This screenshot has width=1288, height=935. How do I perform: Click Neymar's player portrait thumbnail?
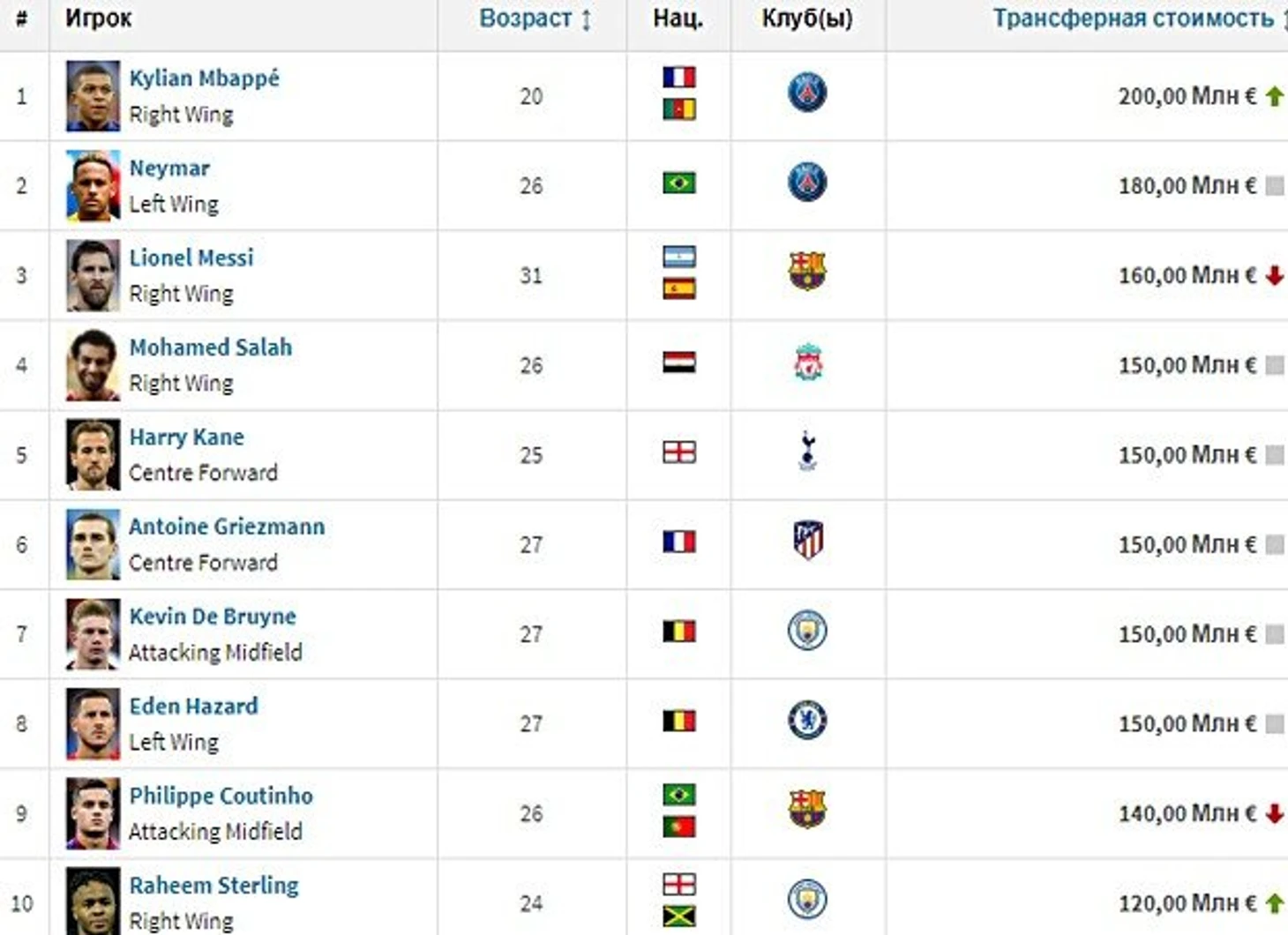(93, 185)
